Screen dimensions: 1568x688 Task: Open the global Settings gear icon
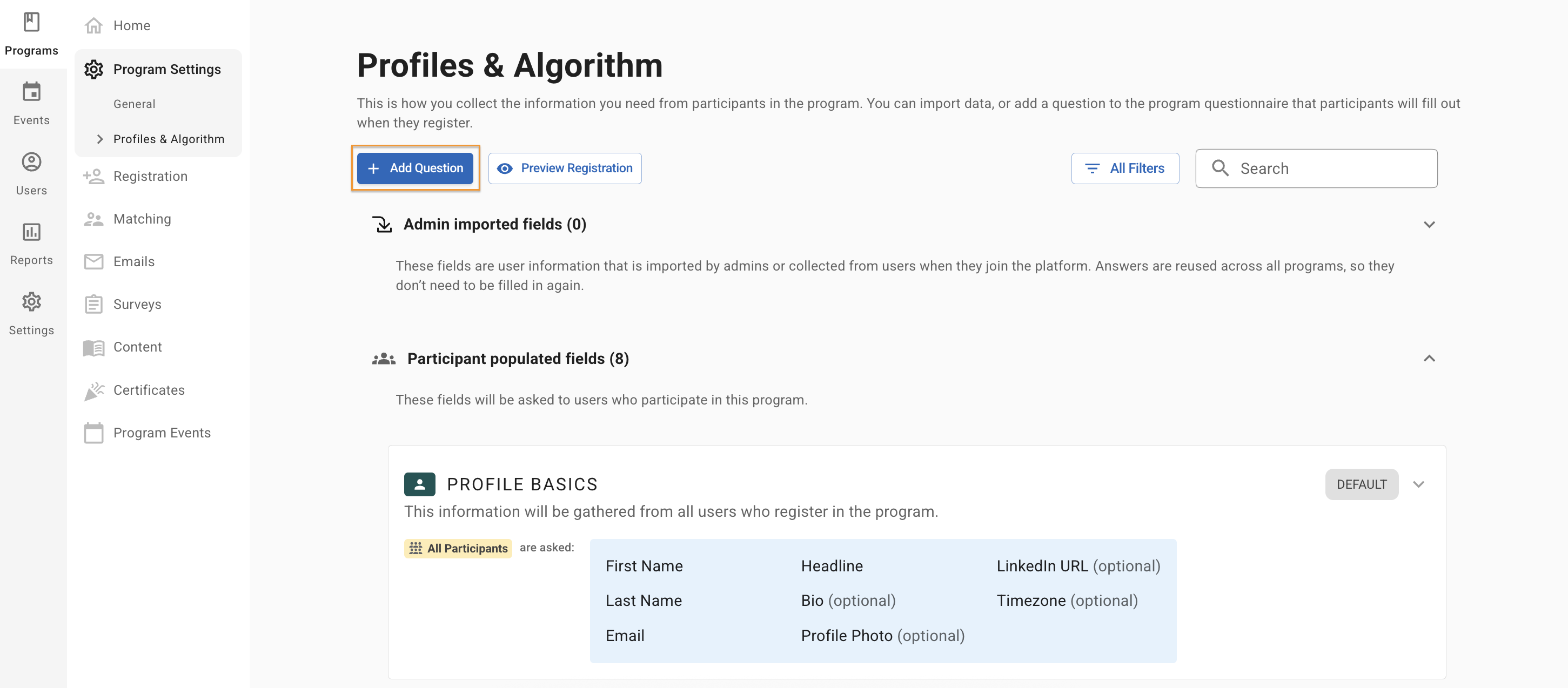tap(31, 302)
